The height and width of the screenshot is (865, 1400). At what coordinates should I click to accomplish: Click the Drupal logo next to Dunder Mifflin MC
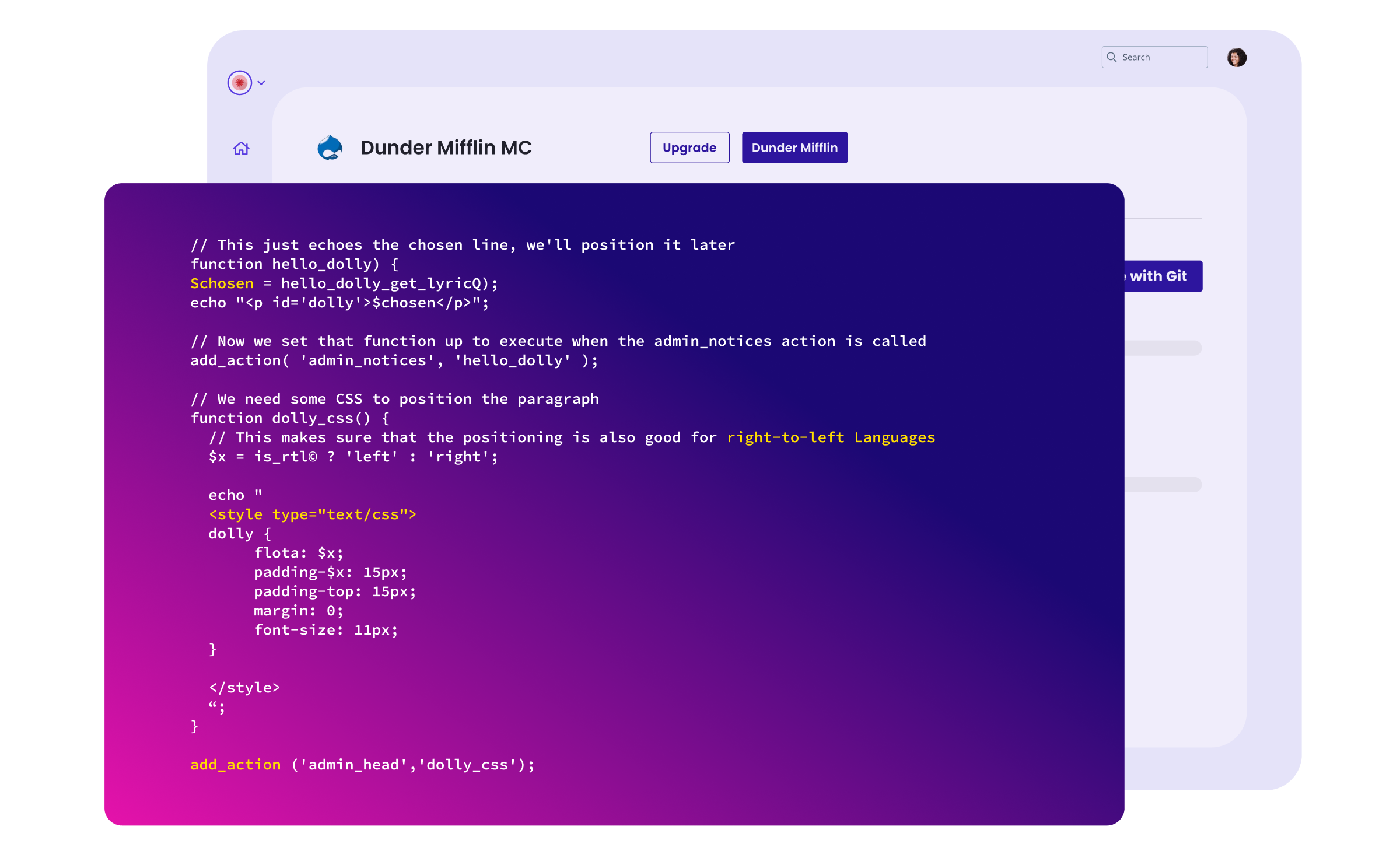(x=330, y=148)
